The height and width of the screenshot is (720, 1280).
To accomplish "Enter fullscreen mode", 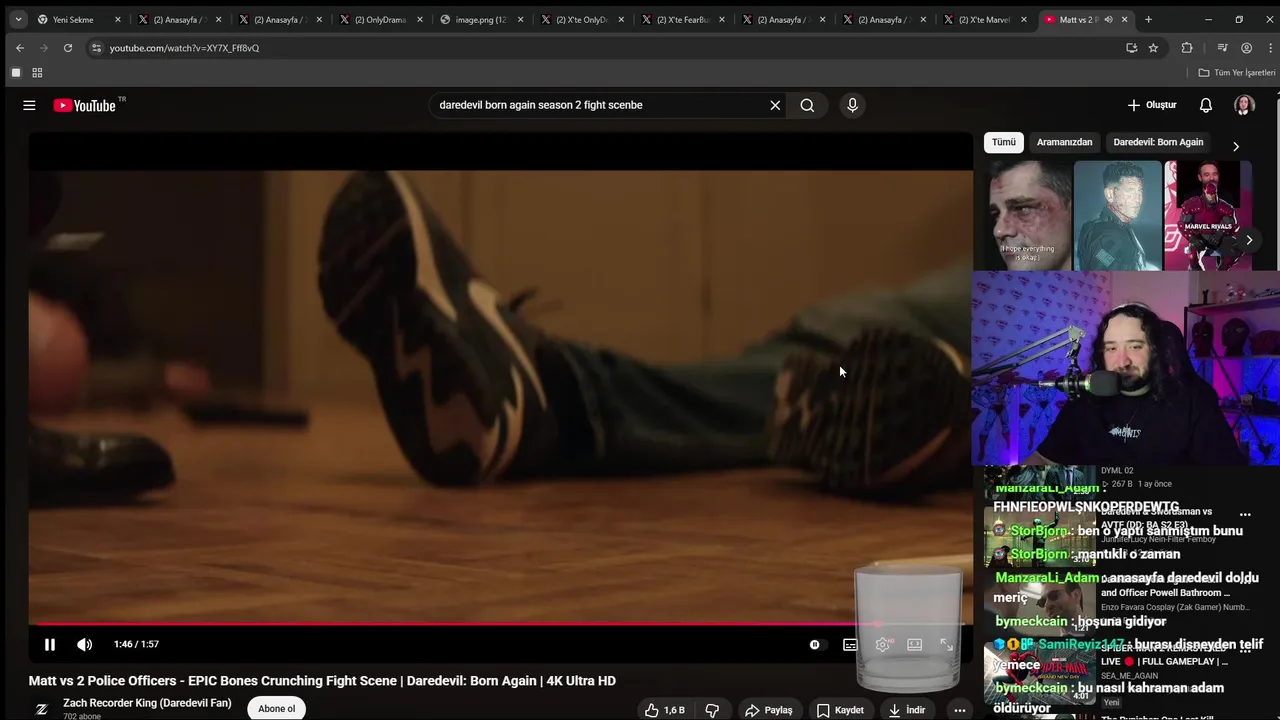I will (946, 645).
